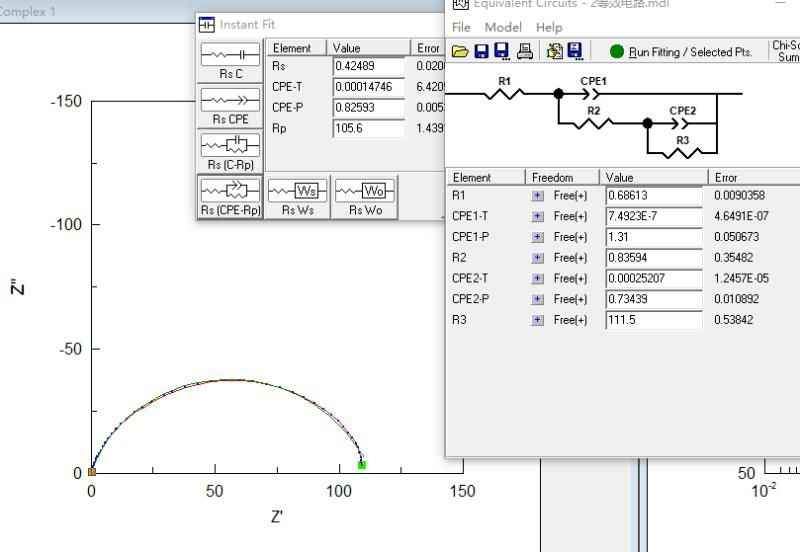This screenshot has height=552, width=800.
Task: Pick the Rs (C-Rp) circuit model
Action: [230, 150]
